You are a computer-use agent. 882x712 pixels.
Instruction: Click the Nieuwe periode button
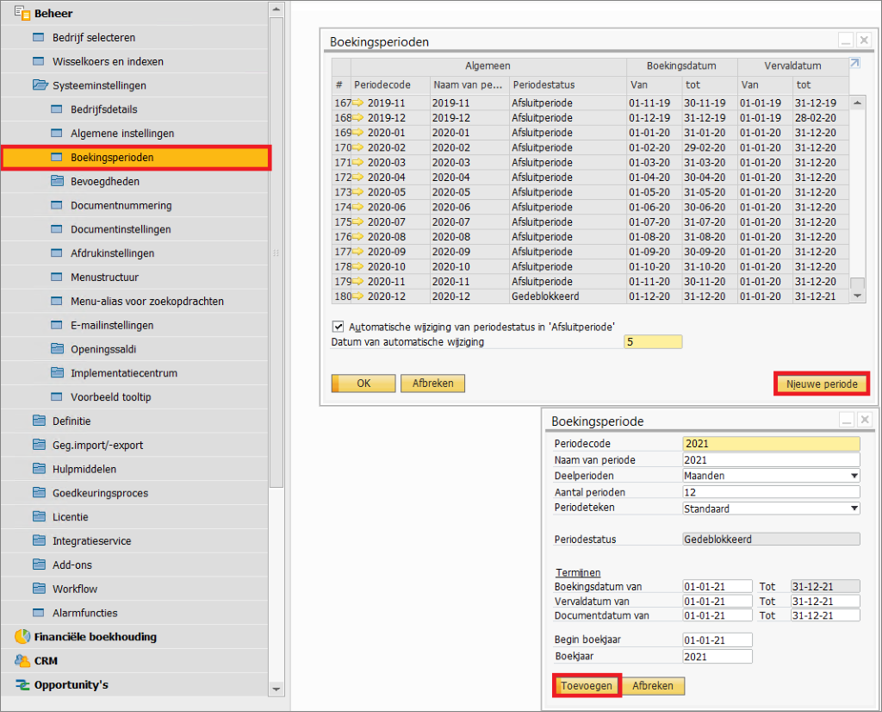(822, 384)
